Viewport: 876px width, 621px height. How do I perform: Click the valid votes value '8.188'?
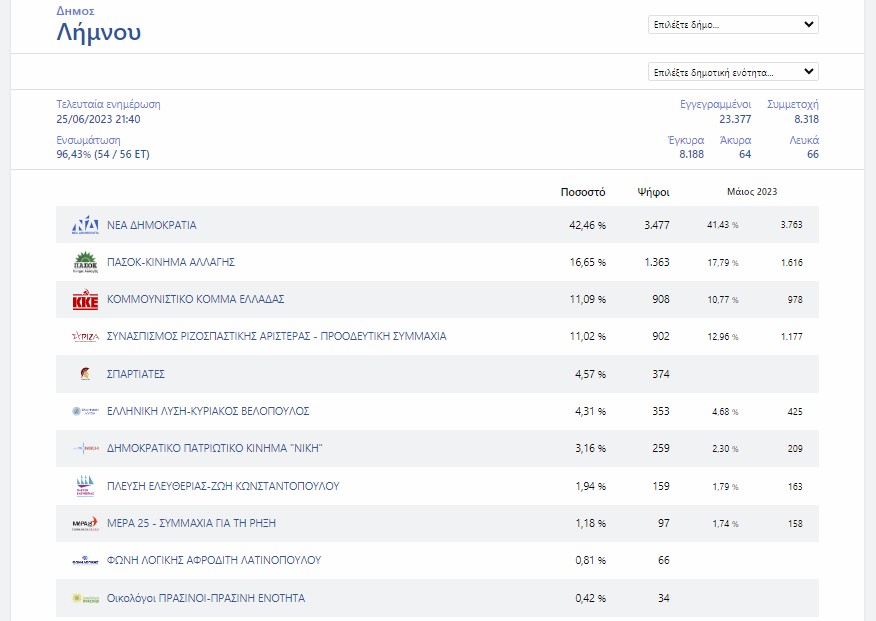[x=692, y=154]
